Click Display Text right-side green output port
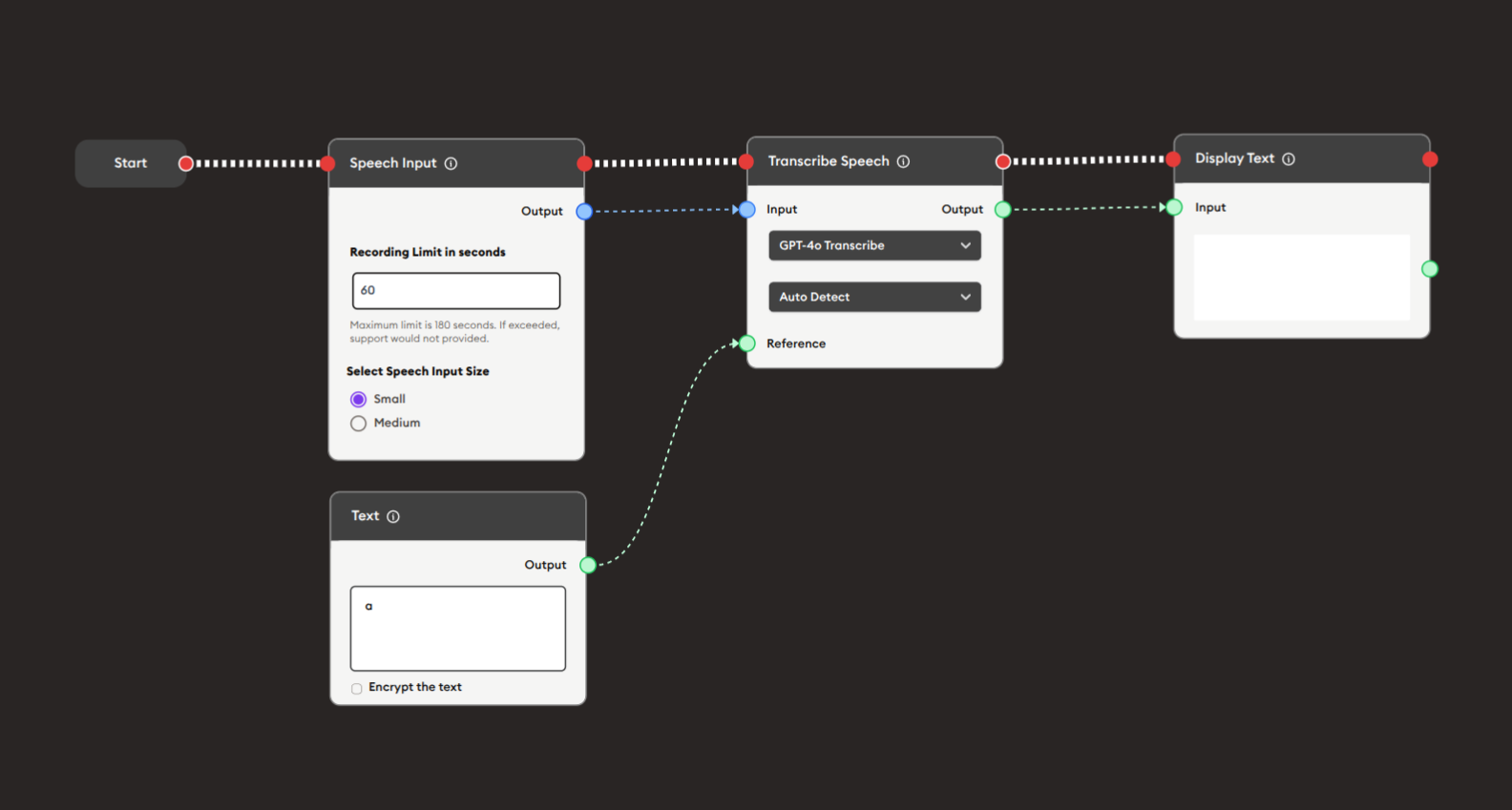 click(1430, 269)
